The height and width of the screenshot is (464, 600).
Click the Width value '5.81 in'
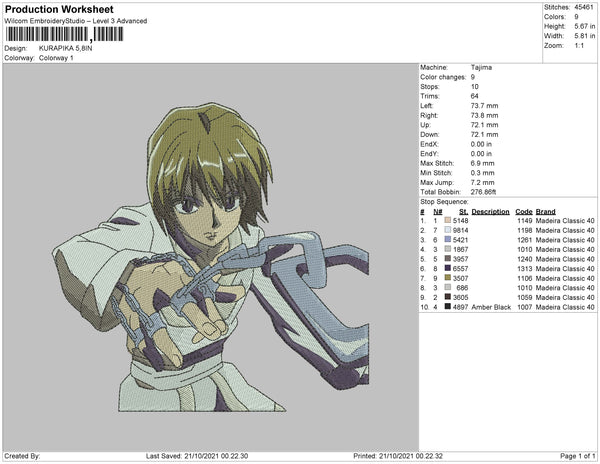(585, 36)
